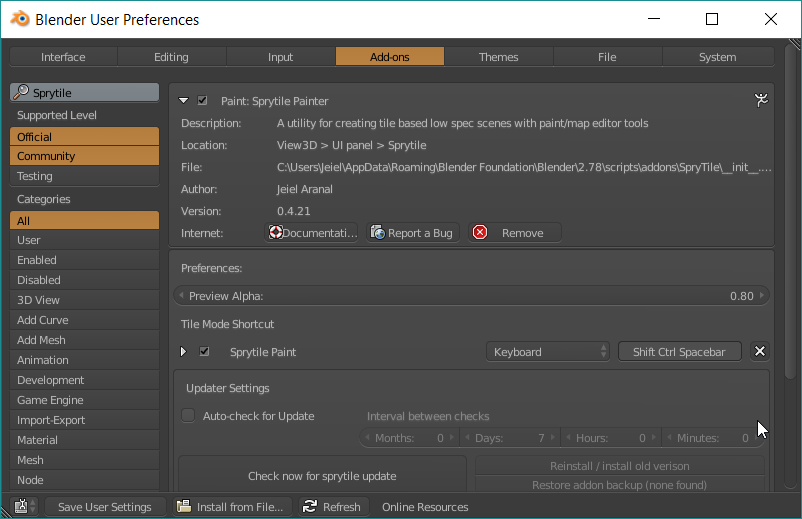Select the All category
This screenshot has height=519, width=802.
coord(84,220)
